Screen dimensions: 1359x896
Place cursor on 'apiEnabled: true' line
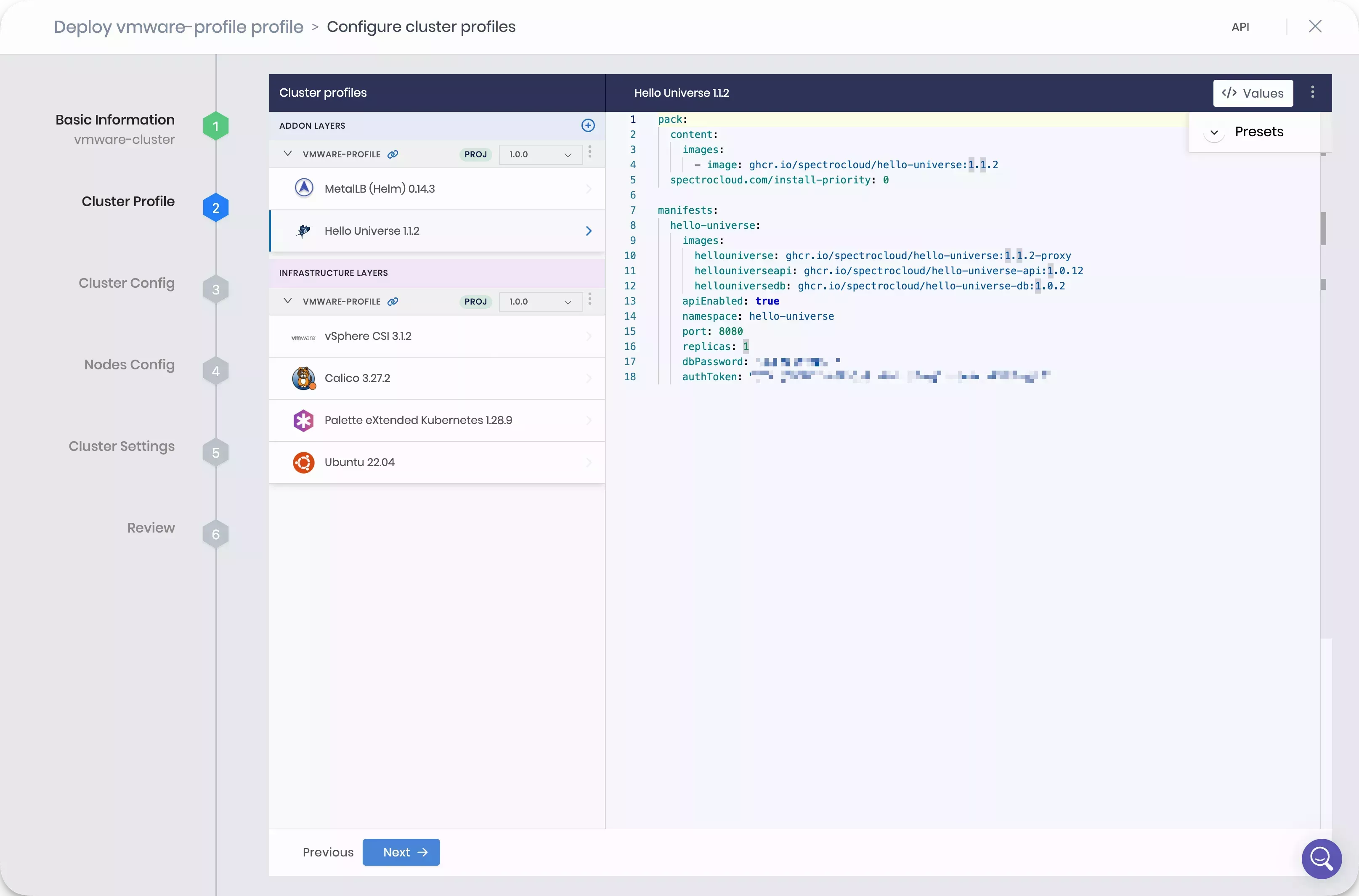pos(730,301)
